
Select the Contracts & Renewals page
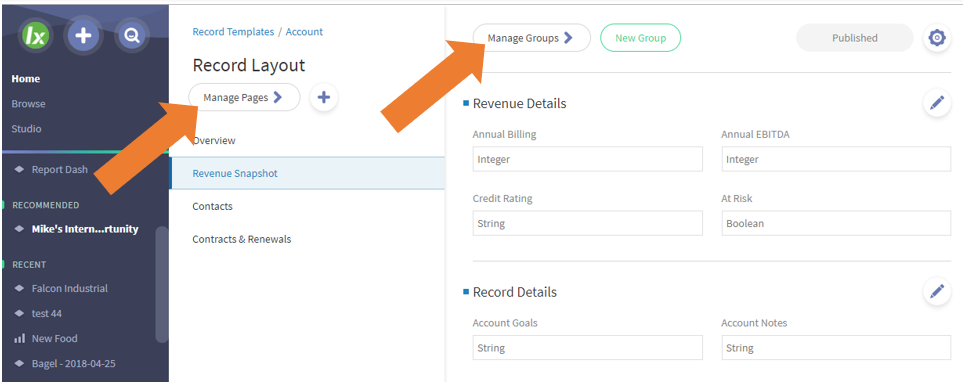click(241, 239)
